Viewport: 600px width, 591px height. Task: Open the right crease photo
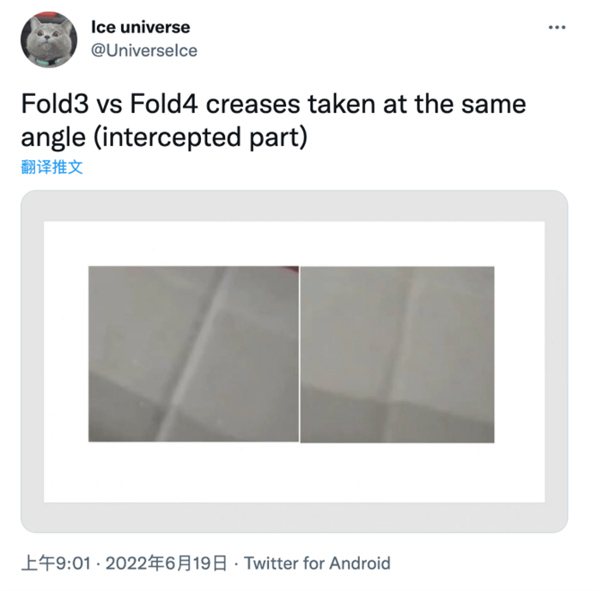click(x=397, y=353)
